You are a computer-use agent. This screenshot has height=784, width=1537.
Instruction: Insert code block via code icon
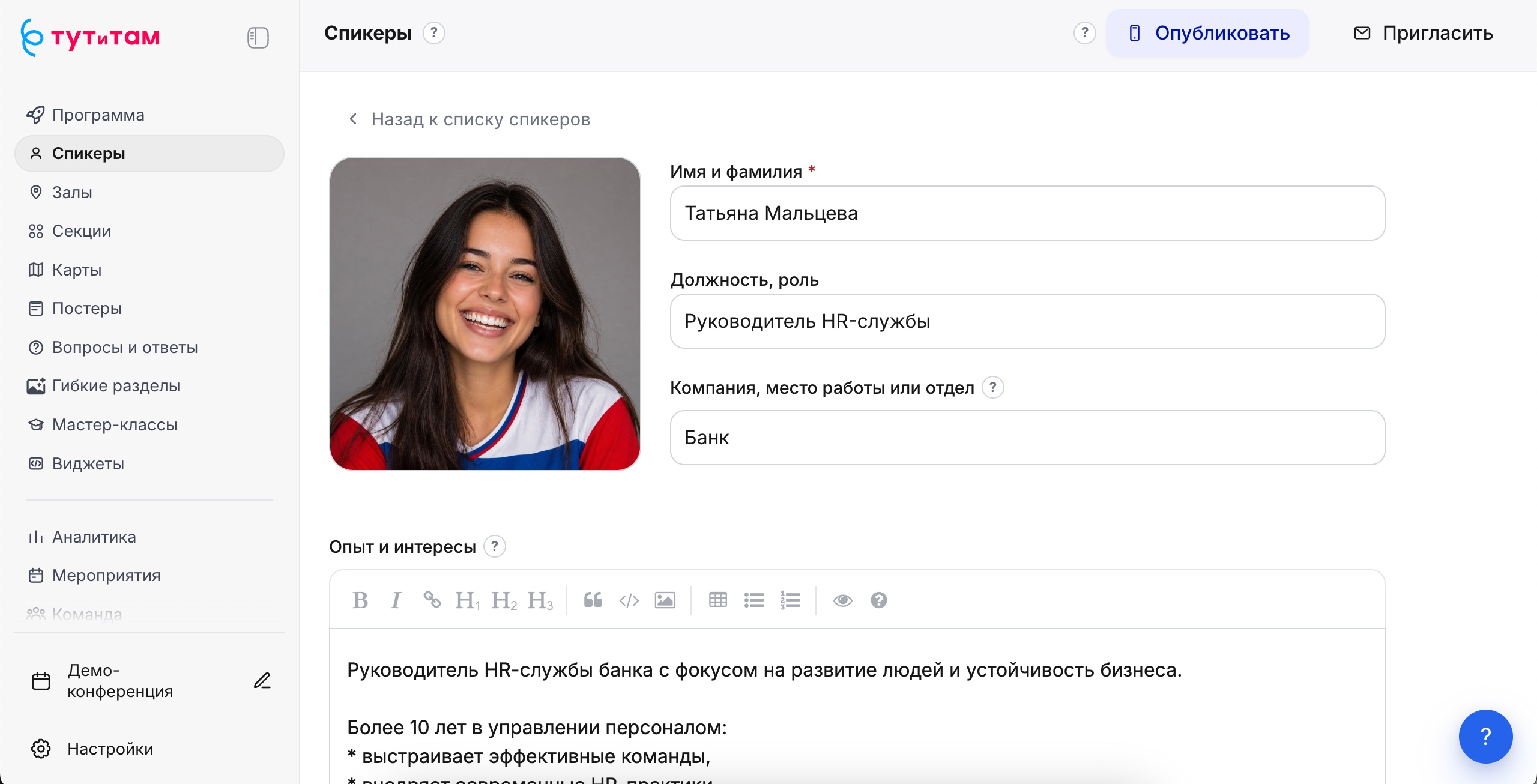[x=629, y=600]
